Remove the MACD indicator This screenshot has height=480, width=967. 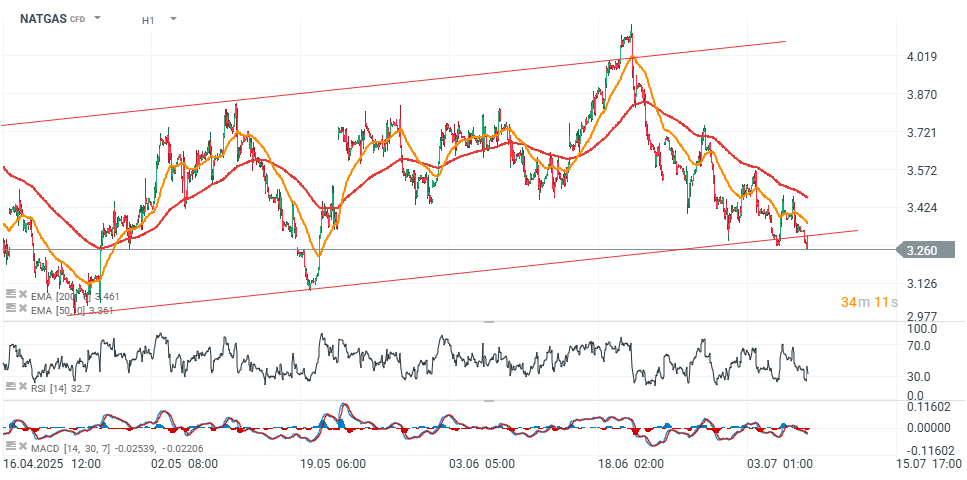22,446
